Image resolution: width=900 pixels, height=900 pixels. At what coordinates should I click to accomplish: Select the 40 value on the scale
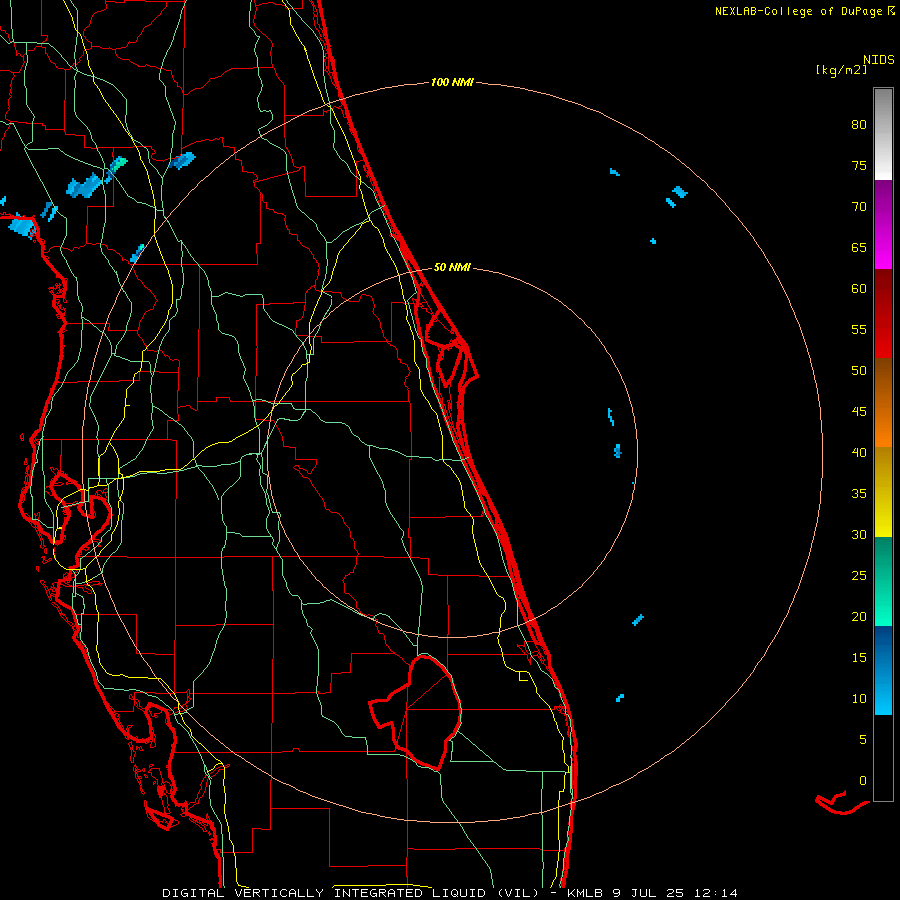pos(859,452)
